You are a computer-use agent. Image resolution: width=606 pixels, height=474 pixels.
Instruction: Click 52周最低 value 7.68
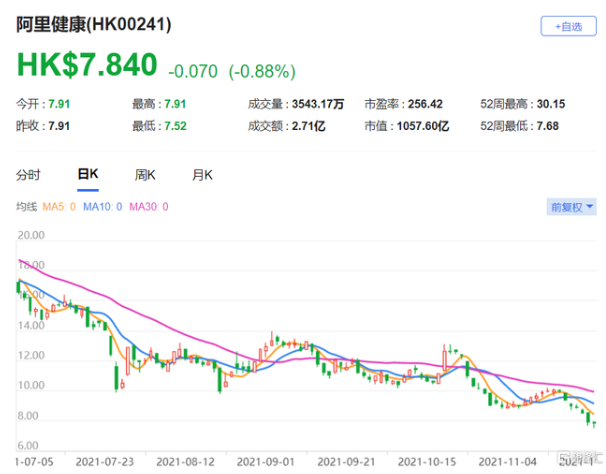coord(548,126)
